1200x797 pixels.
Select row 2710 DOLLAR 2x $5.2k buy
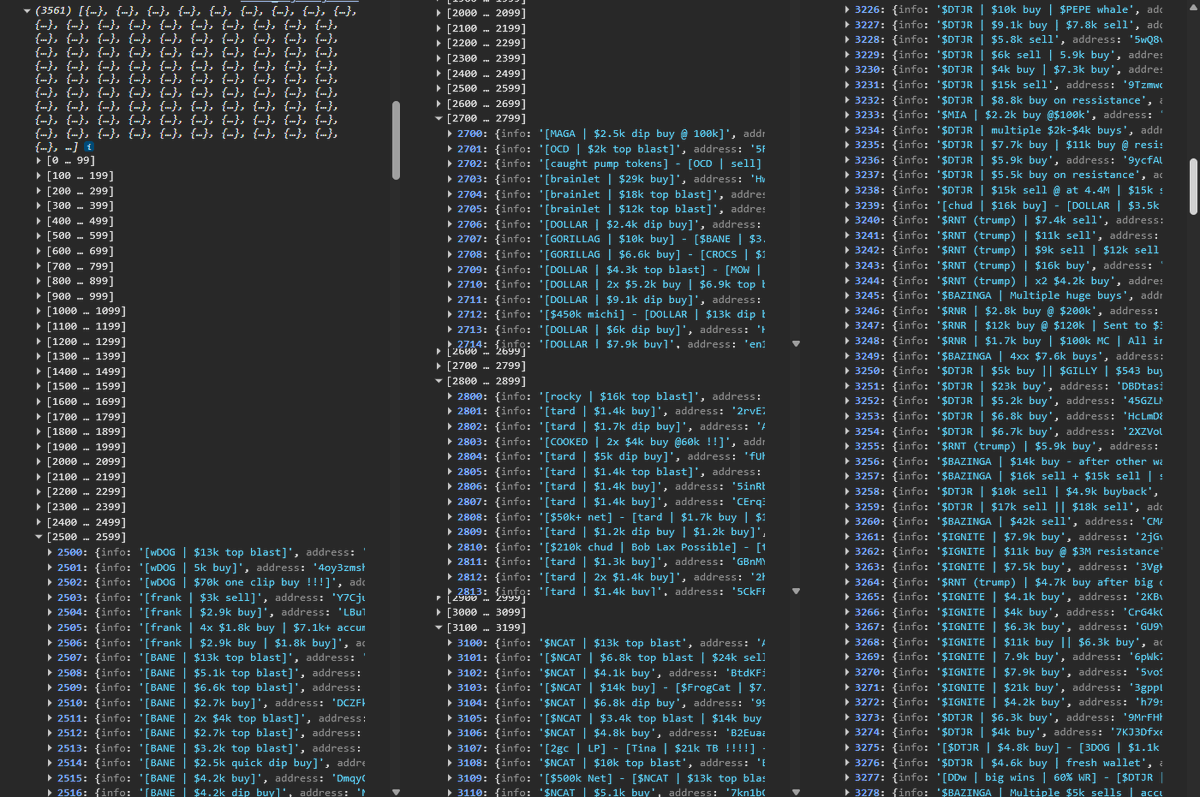click(606, 284)
